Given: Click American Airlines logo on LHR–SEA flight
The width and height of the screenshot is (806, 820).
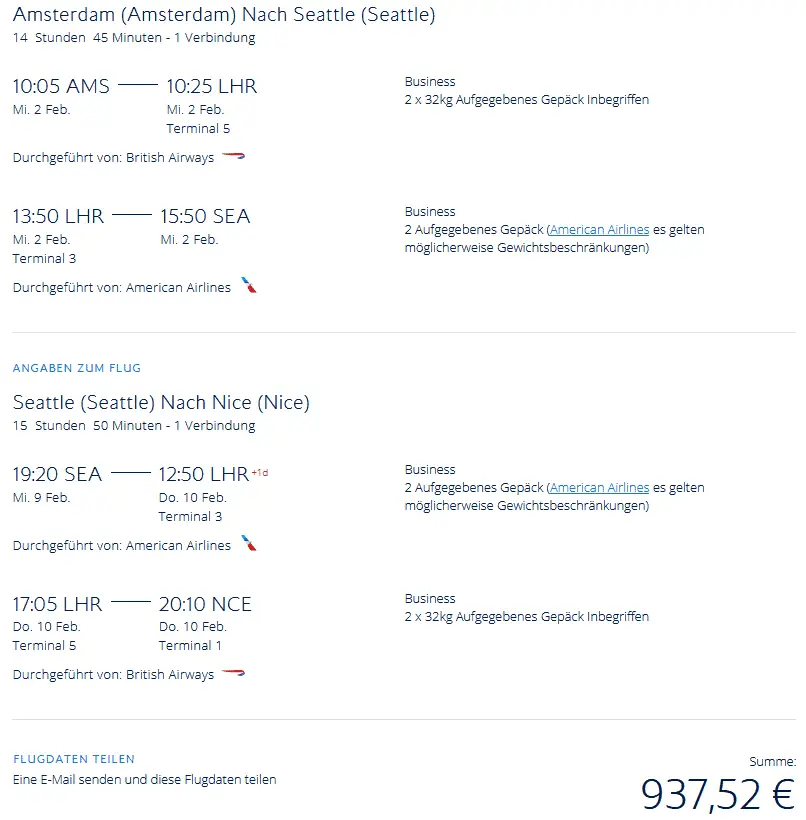Looking at the screenshot, I should (249, 286).
